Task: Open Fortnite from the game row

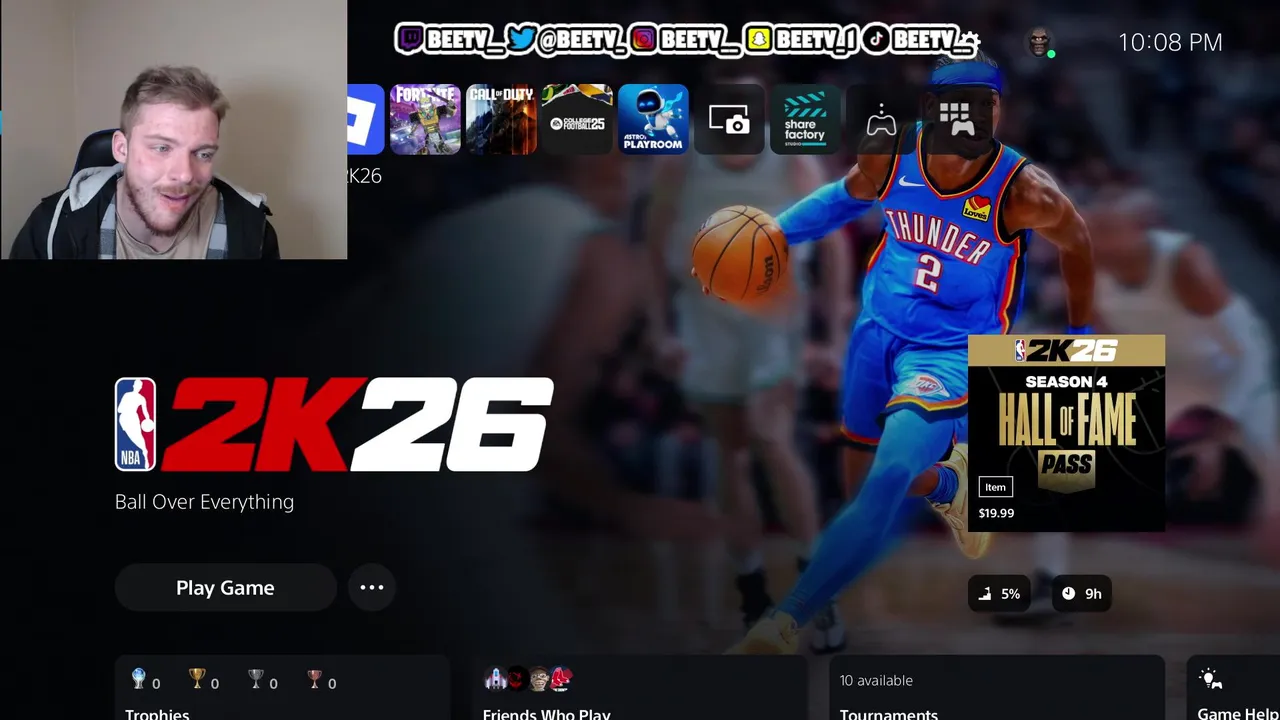Action: click(425, 119)
